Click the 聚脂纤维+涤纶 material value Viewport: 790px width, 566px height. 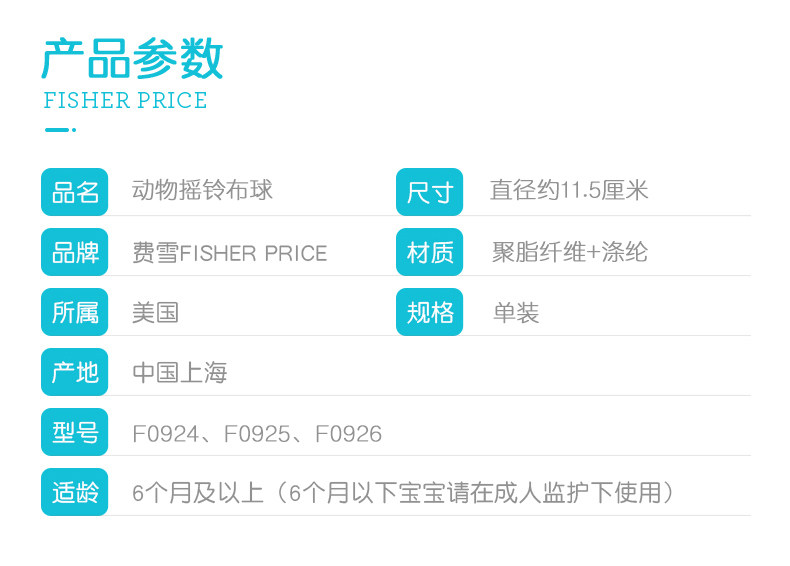569,252
